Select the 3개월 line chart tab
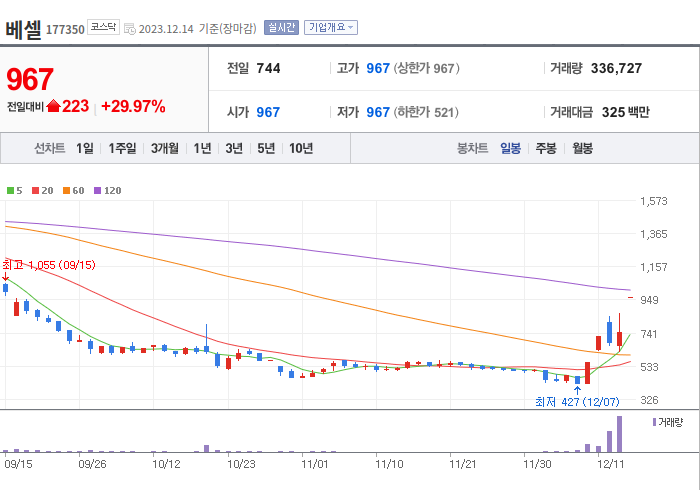Screen dimensions: 700x490 click(165, 148)
